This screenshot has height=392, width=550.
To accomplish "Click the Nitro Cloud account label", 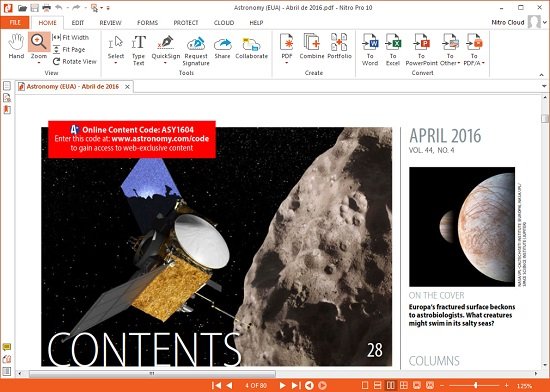I will click(x=508, y=22).
